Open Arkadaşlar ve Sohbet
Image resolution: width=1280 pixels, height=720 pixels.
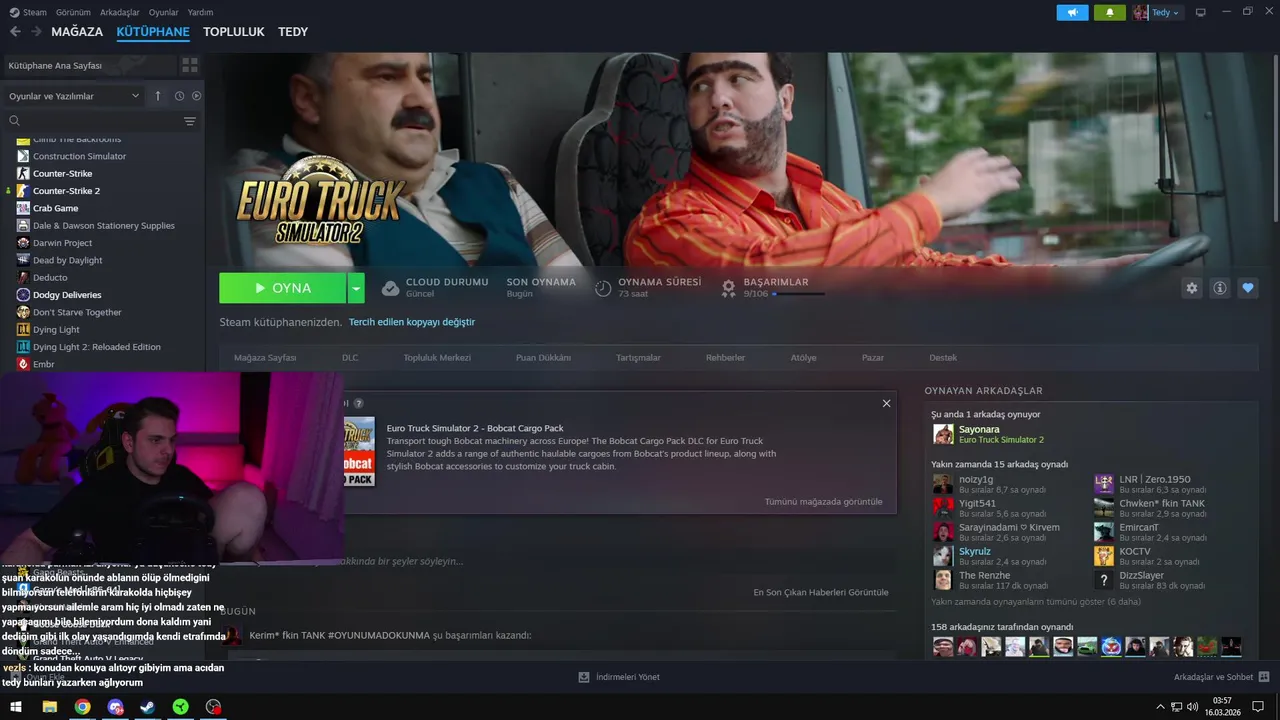point(1221,677)
